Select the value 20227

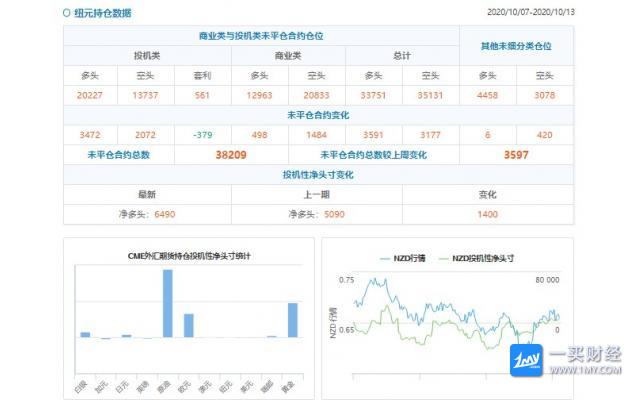click(x=90, y=95)
